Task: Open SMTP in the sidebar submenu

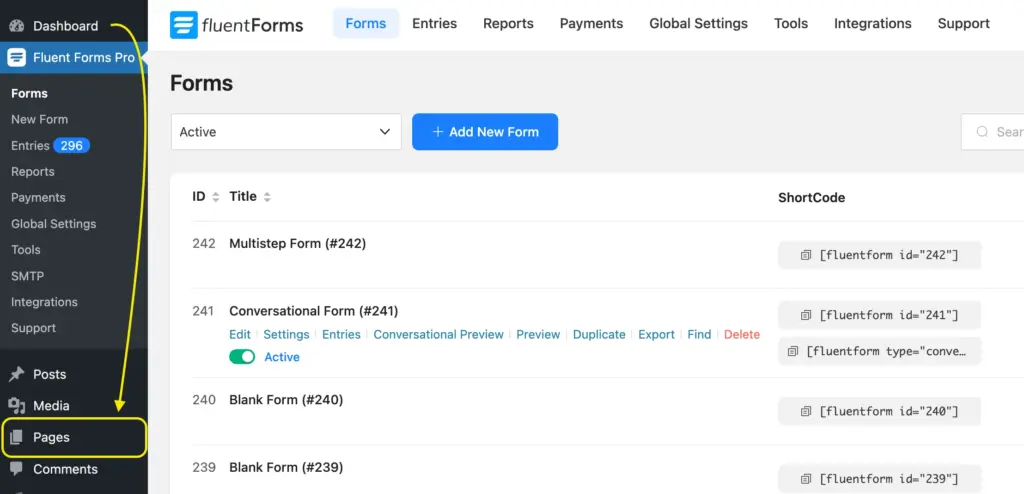Action: point(27,276)
